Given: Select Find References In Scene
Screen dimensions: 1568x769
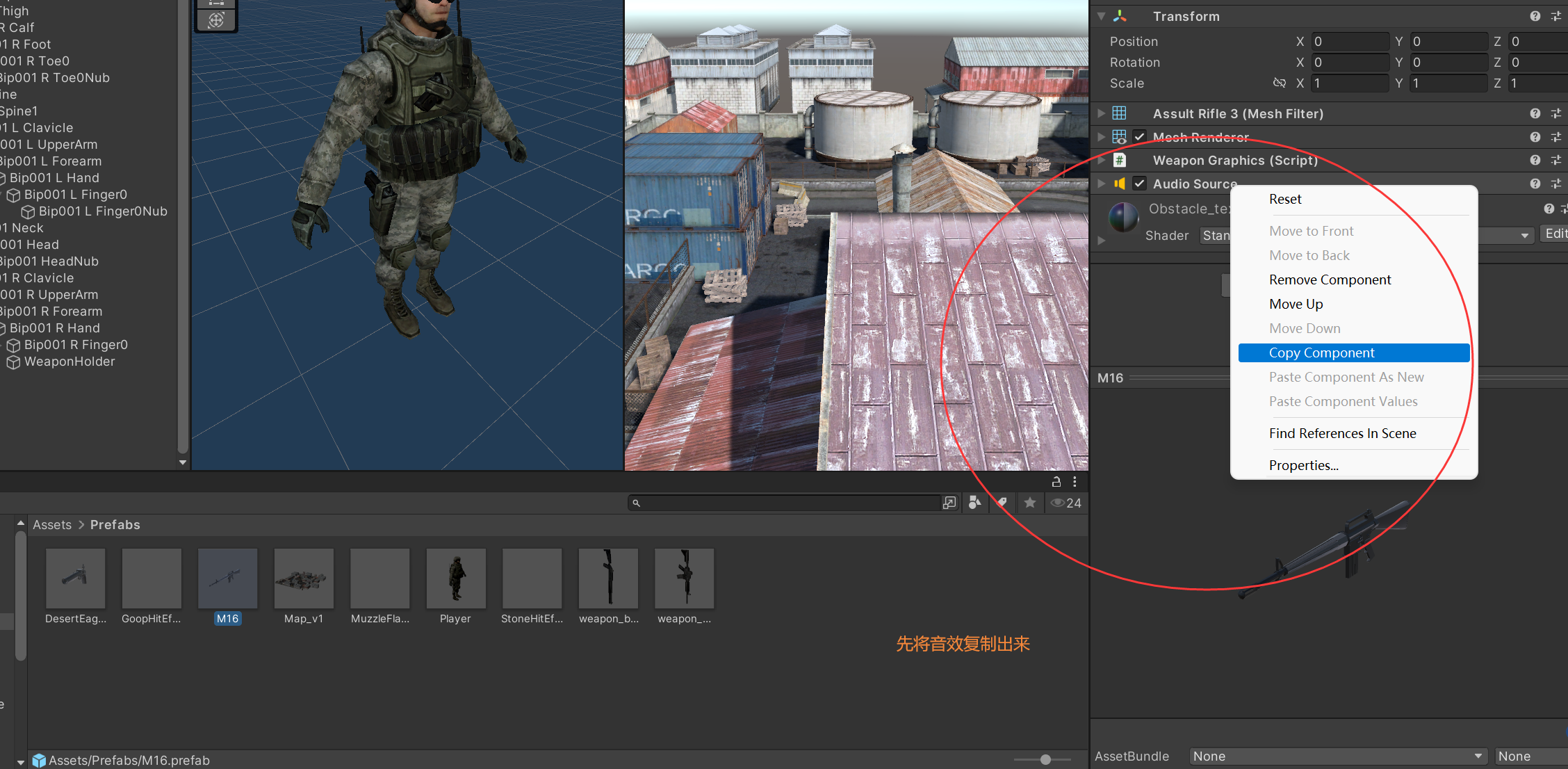Looking at the screenshot, I should coord(1354,433).
